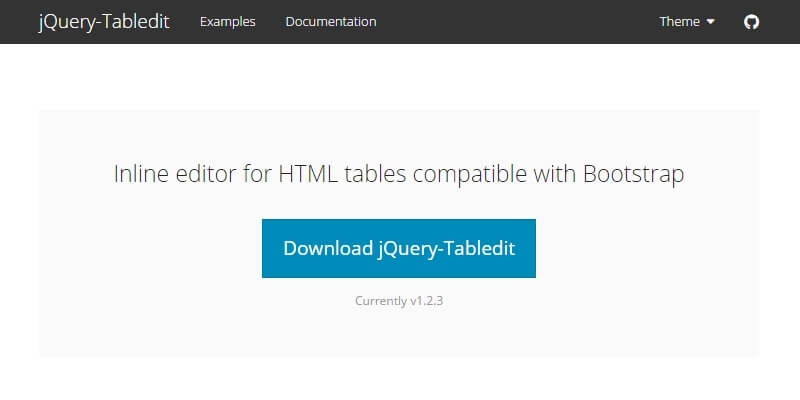Image resolution: width=800 pixels, height=400 pixels.
Task: Click the white area below the gray panel
Action: (400, 380)
